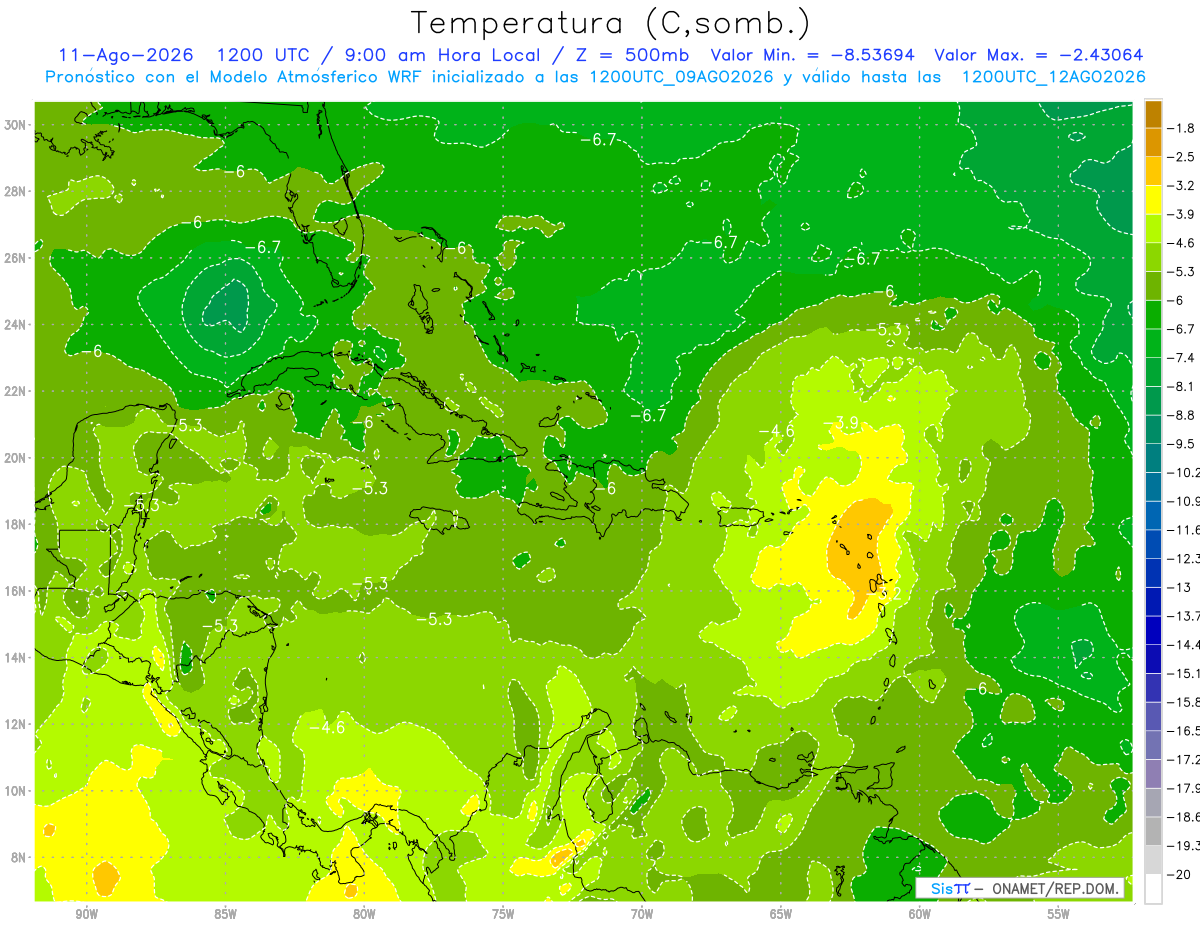Viewport: 1200px width, 927px height.
Task: Click the colorbar label '-11.6'
Action: 1183,530
